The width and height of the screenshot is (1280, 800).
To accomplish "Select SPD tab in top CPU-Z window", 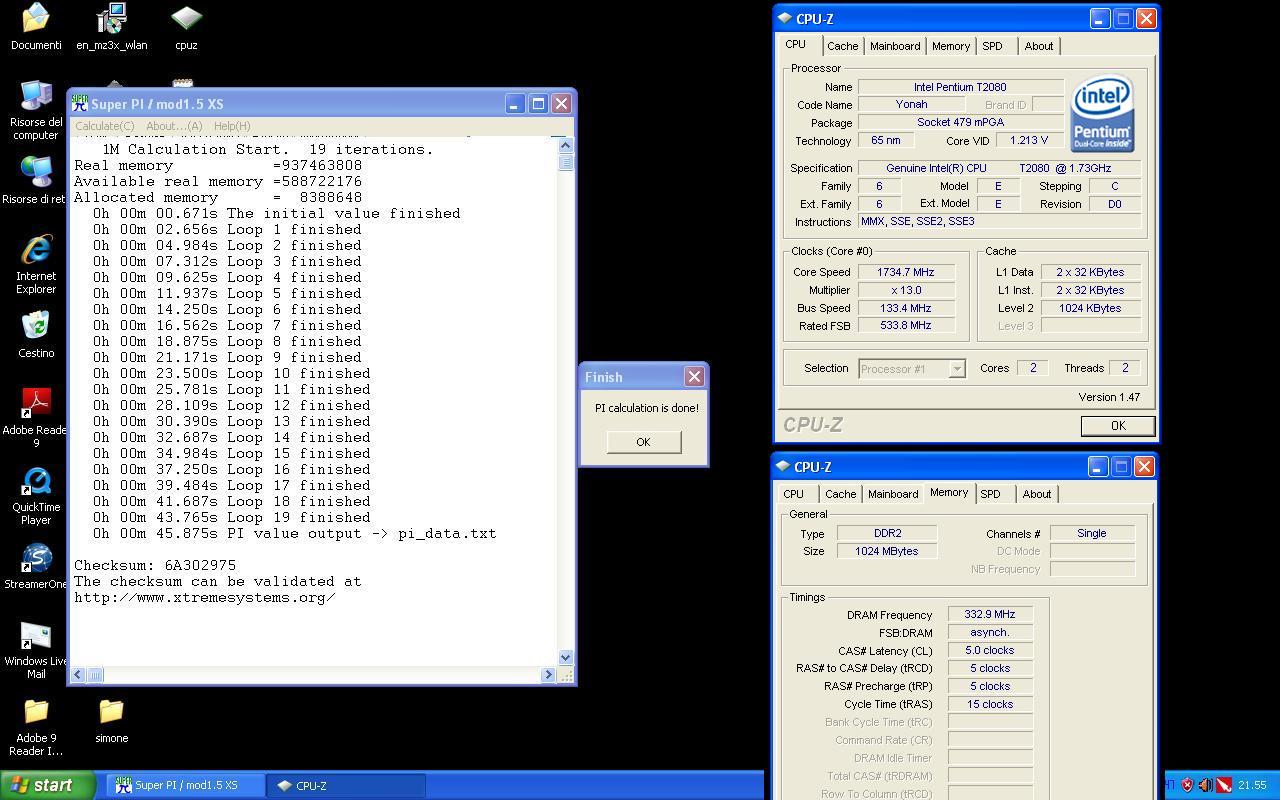I will pyautogui.click(x=992, y=46).
